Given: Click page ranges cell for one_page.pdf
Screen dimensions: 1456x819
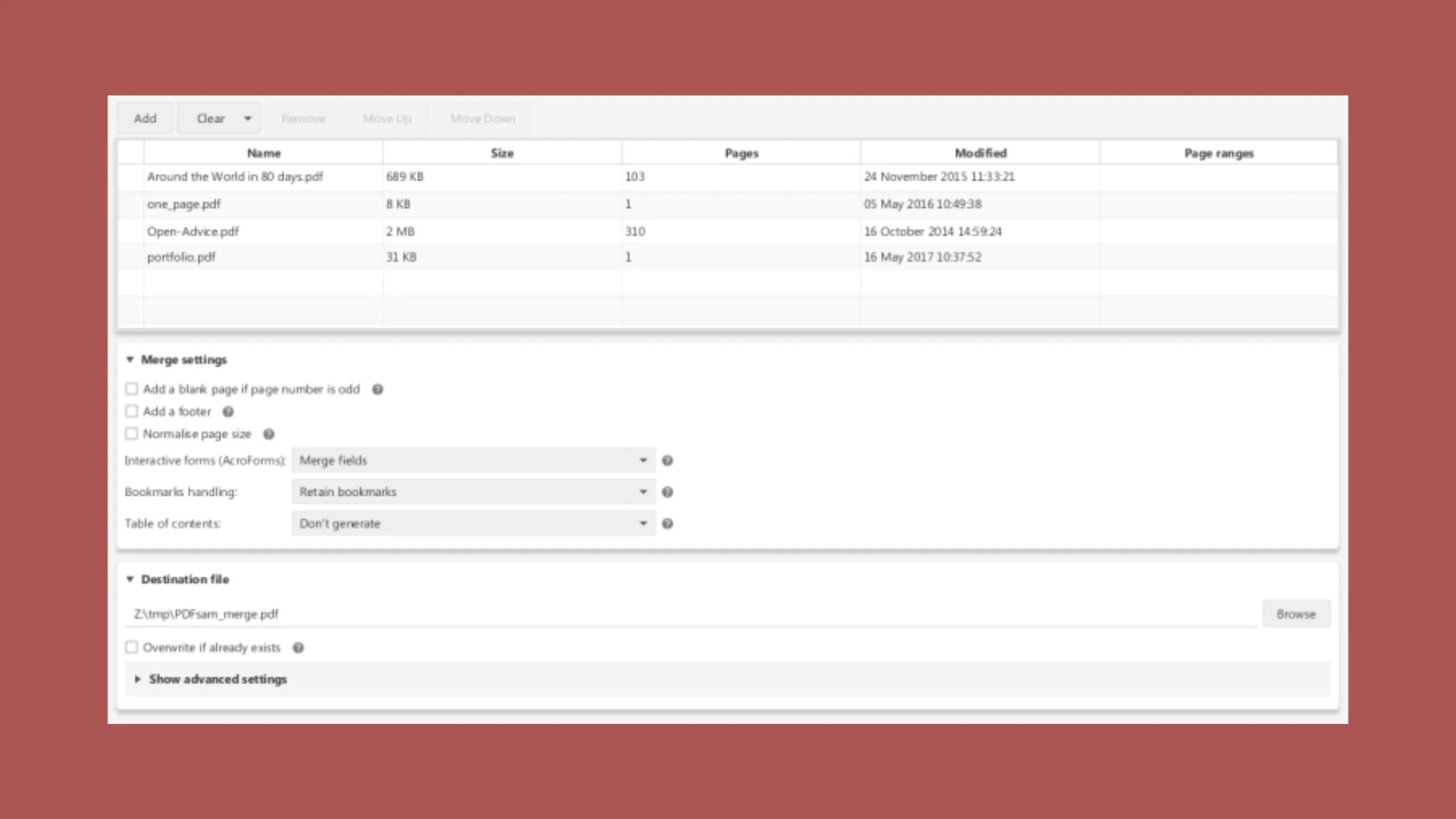Looking at the screenshot, I should [x=1219, y=204].
